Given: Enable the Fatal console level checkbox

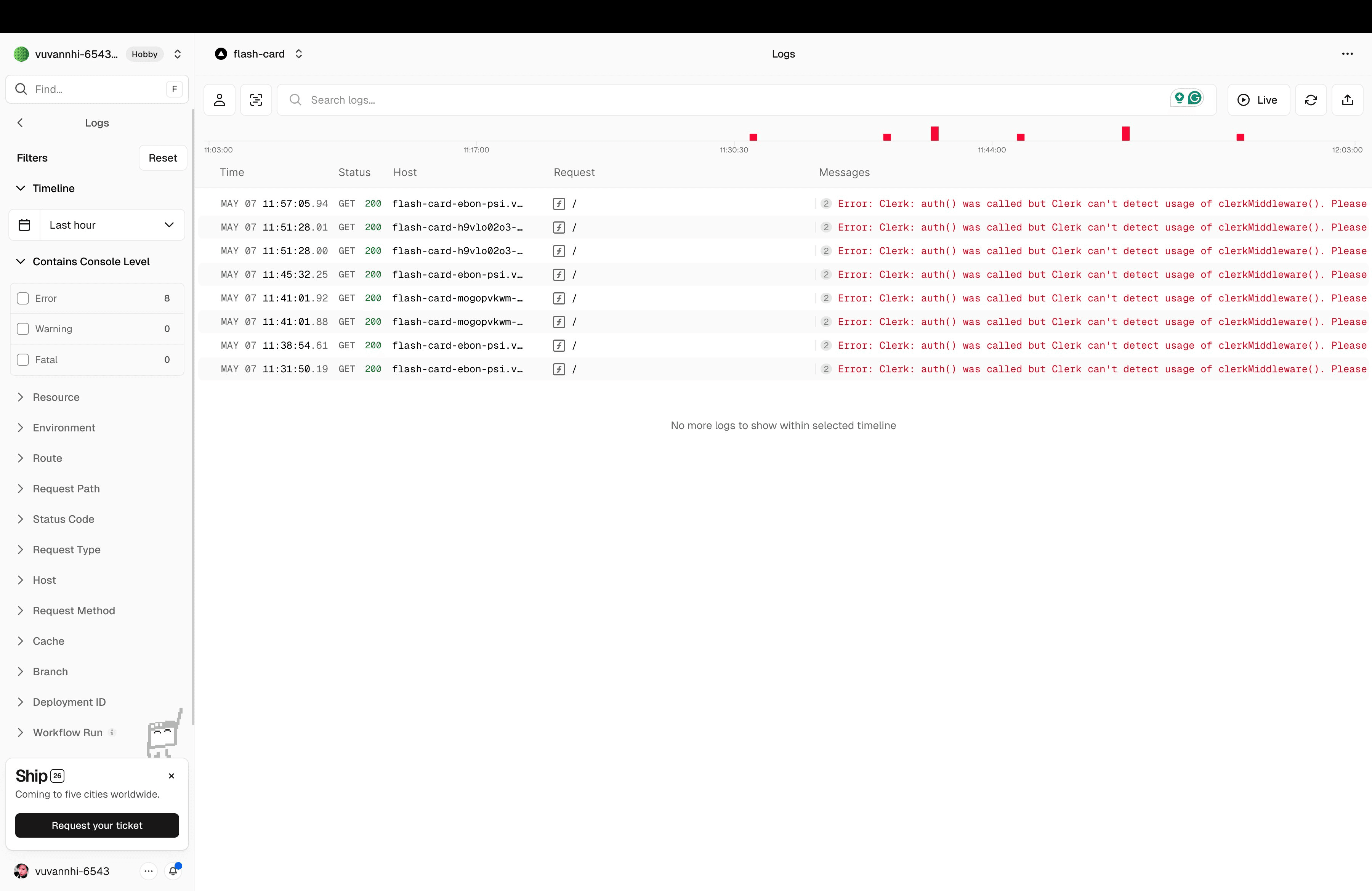Looking at the screenshot, I should 23,360.
